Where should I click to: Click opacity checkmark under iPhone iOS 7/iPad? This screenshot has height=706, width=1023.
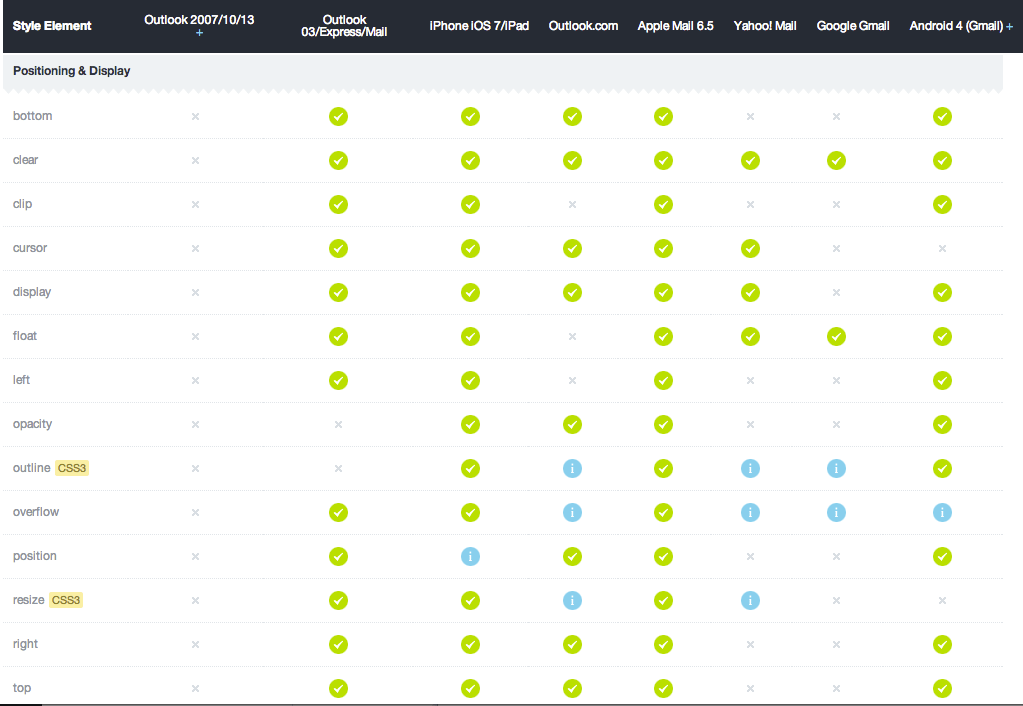click(470, 425)
